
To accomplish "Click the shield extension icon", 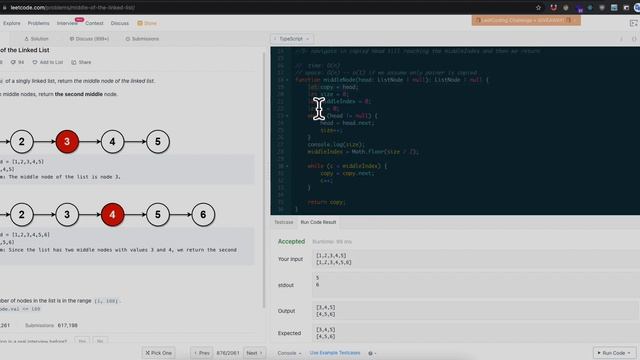I will [602, 7].
